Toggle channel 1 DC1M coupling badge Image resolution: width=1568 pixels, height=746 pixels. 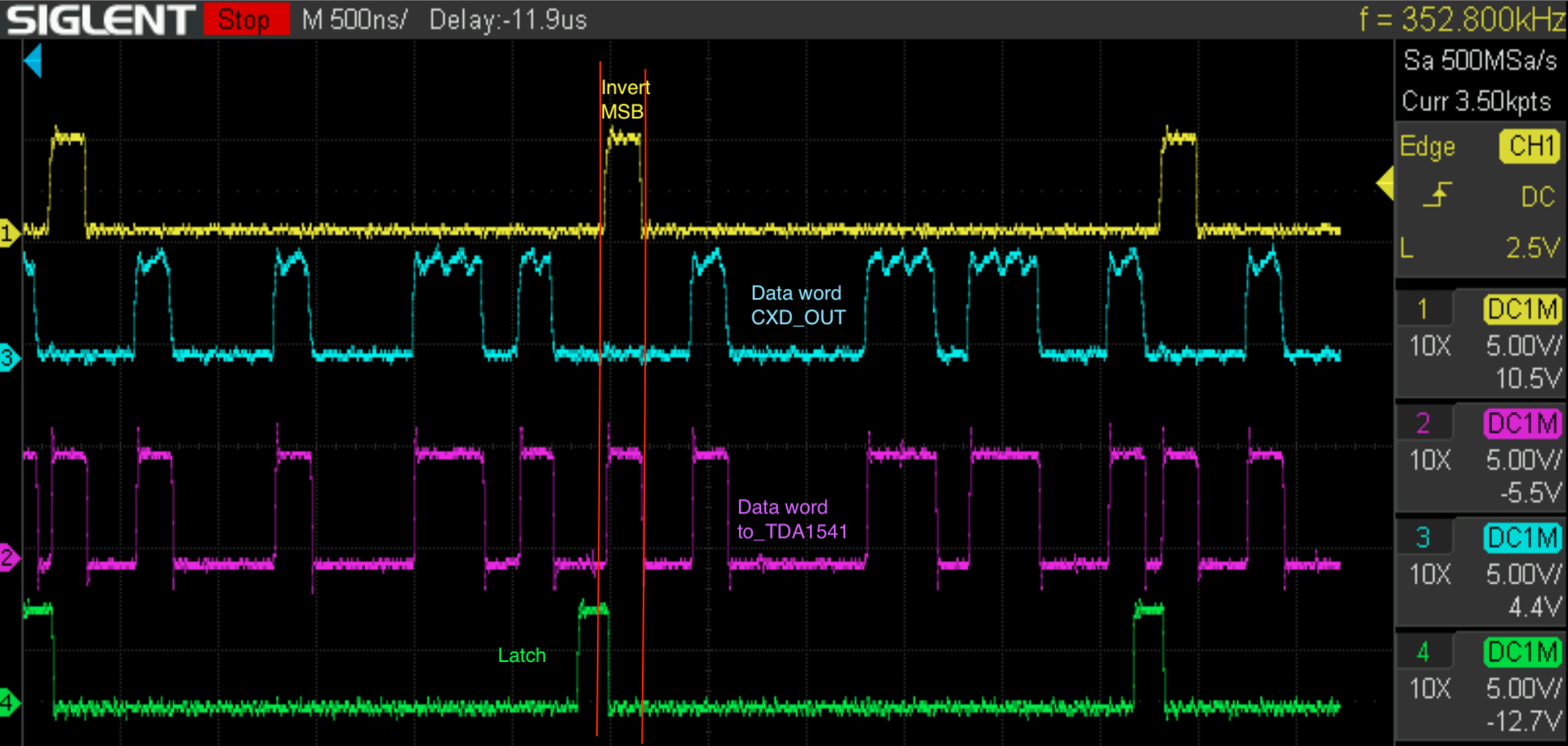point(1522,309)
